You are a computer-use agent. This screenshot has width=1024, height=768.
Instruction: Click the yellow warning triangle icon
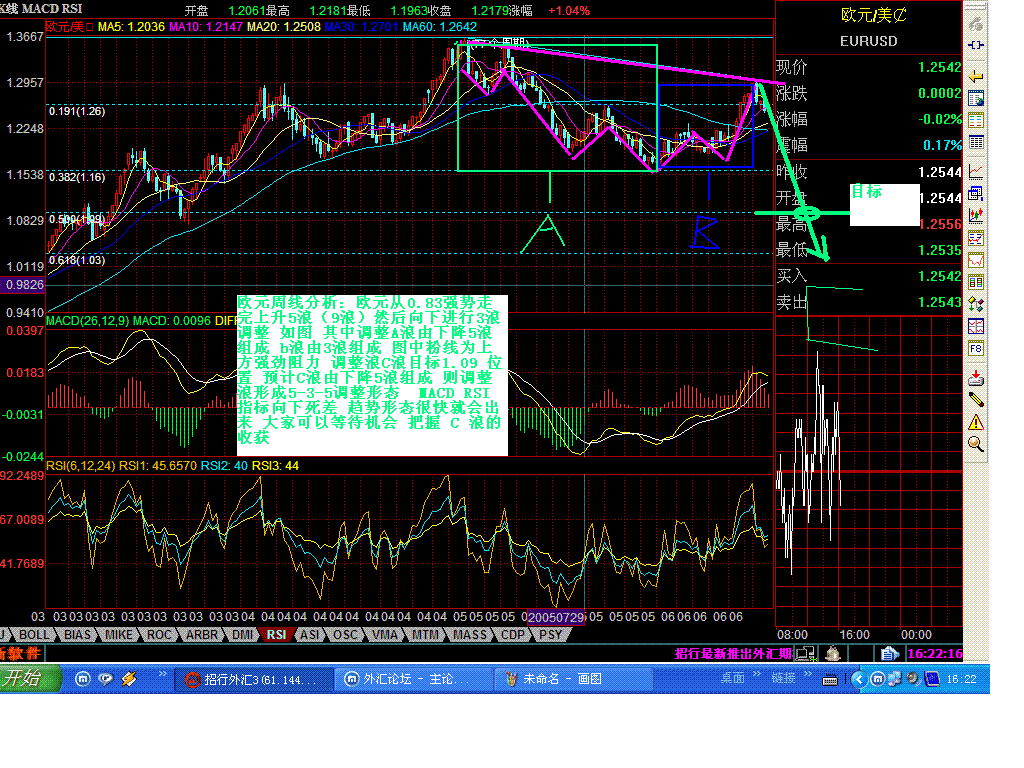976,422
